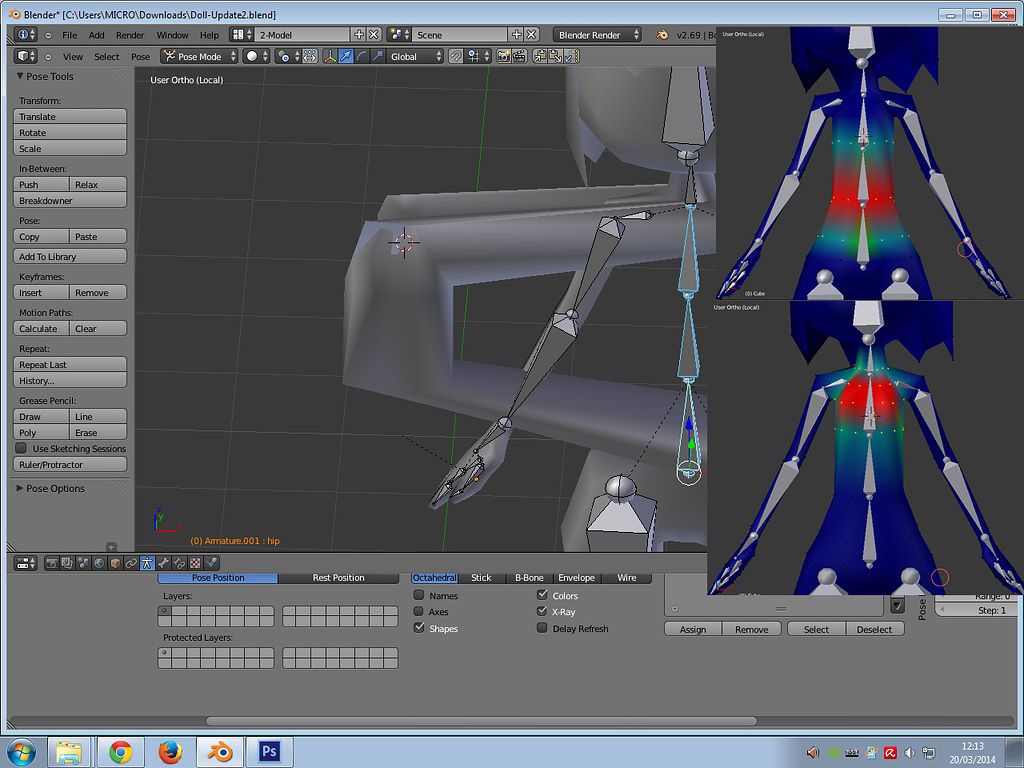Paste copied pose icon in header
This screenshot has width=1024, height=768.
556,56
